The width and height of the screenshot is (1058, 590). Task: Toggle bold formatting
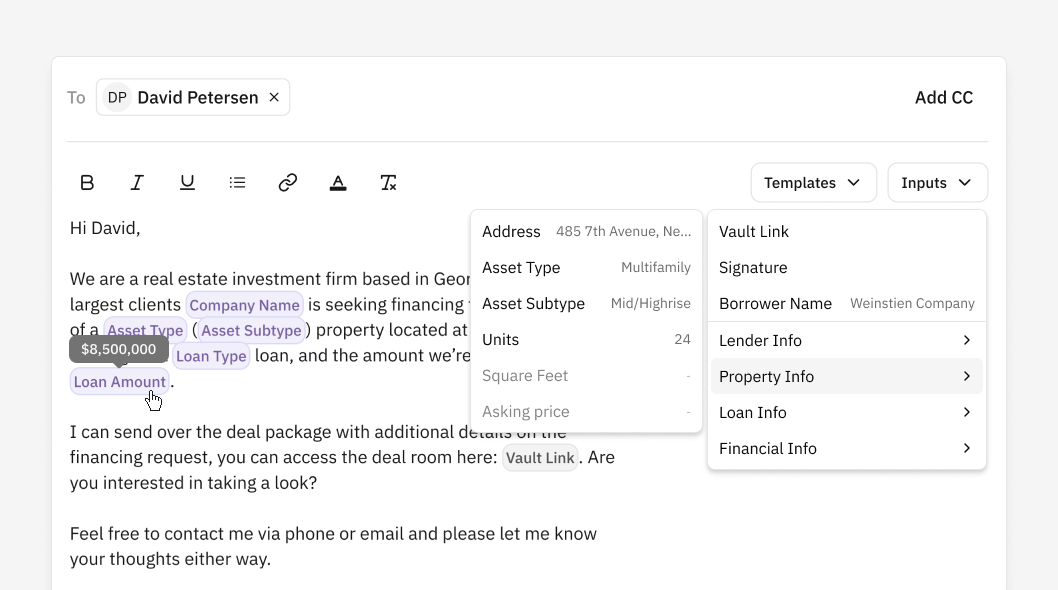(x=87, y=182)
